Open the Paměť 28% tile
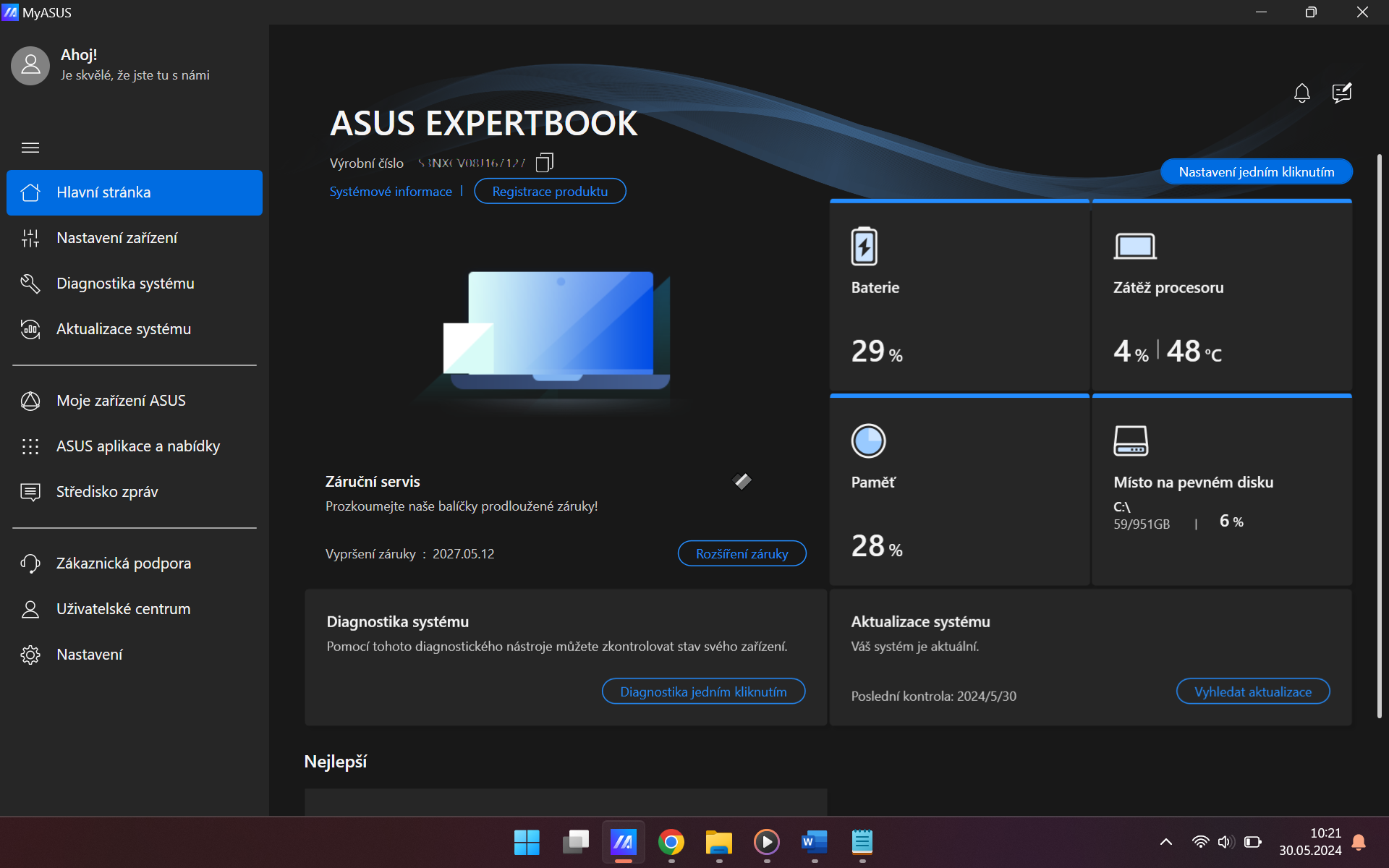 tap(959, 490)
